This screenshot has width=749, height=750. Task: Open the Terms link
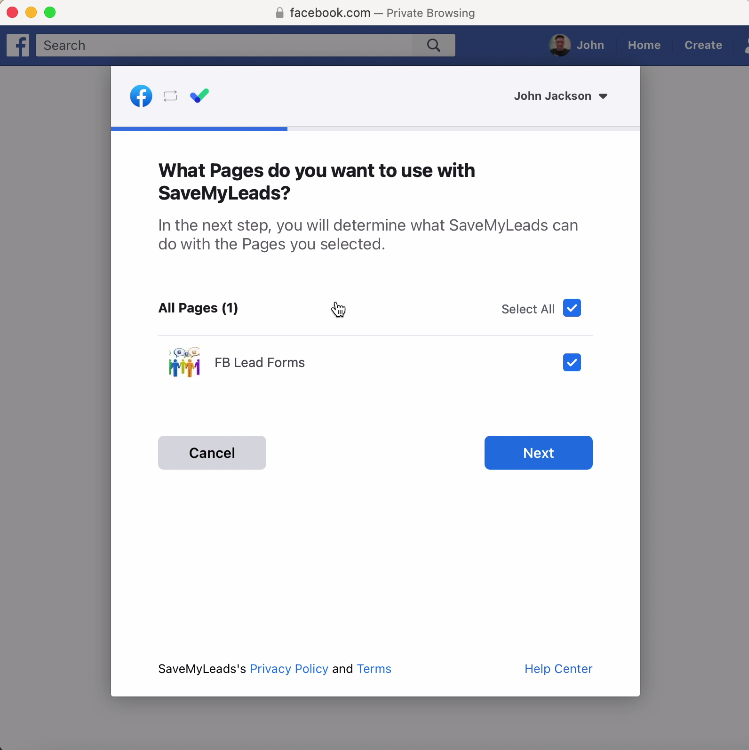(374, 669)
